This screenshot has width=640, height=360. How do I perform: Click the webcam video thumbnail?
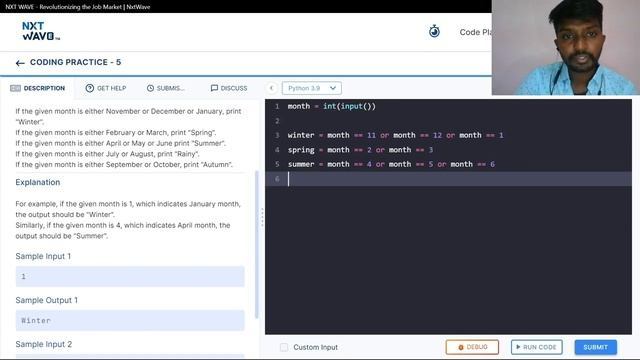(x=566, y=47)
